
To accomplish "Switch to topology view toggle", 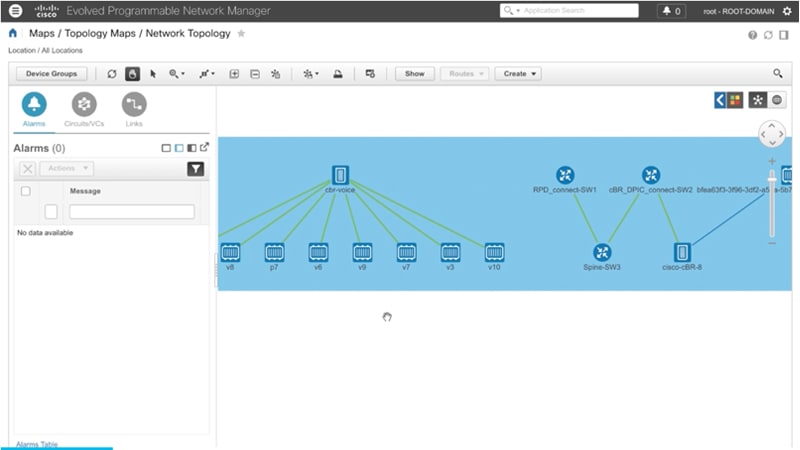I will tap(757, 100).
